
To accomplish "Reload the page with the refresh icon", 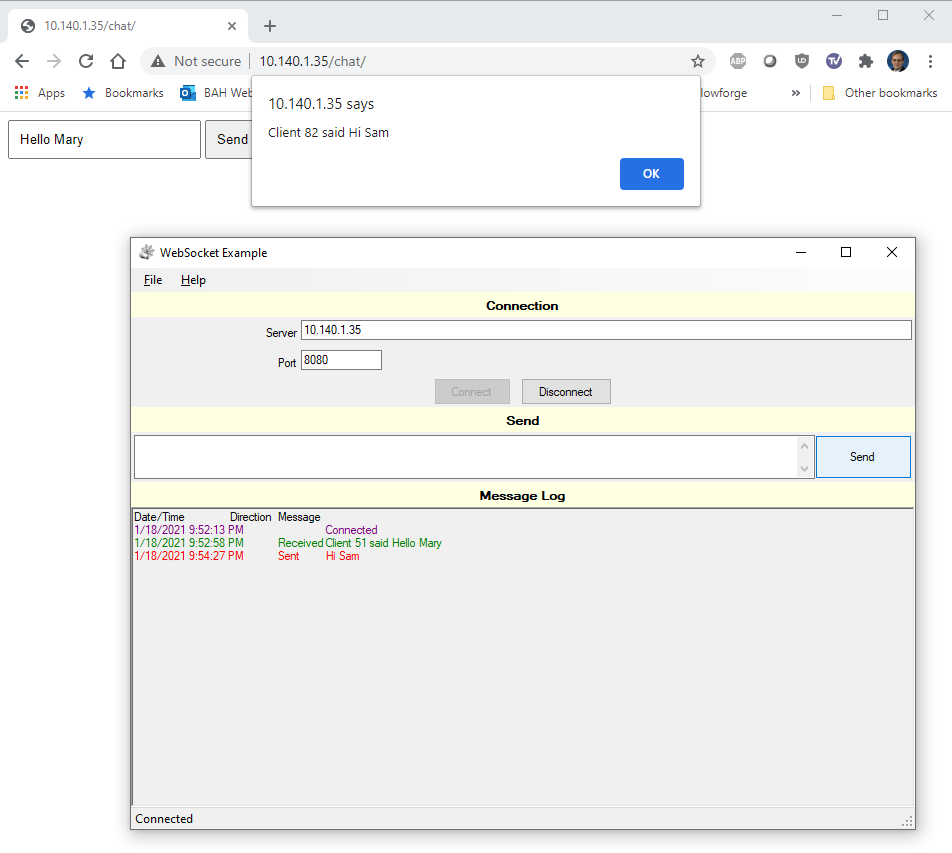I will [86, 61].
